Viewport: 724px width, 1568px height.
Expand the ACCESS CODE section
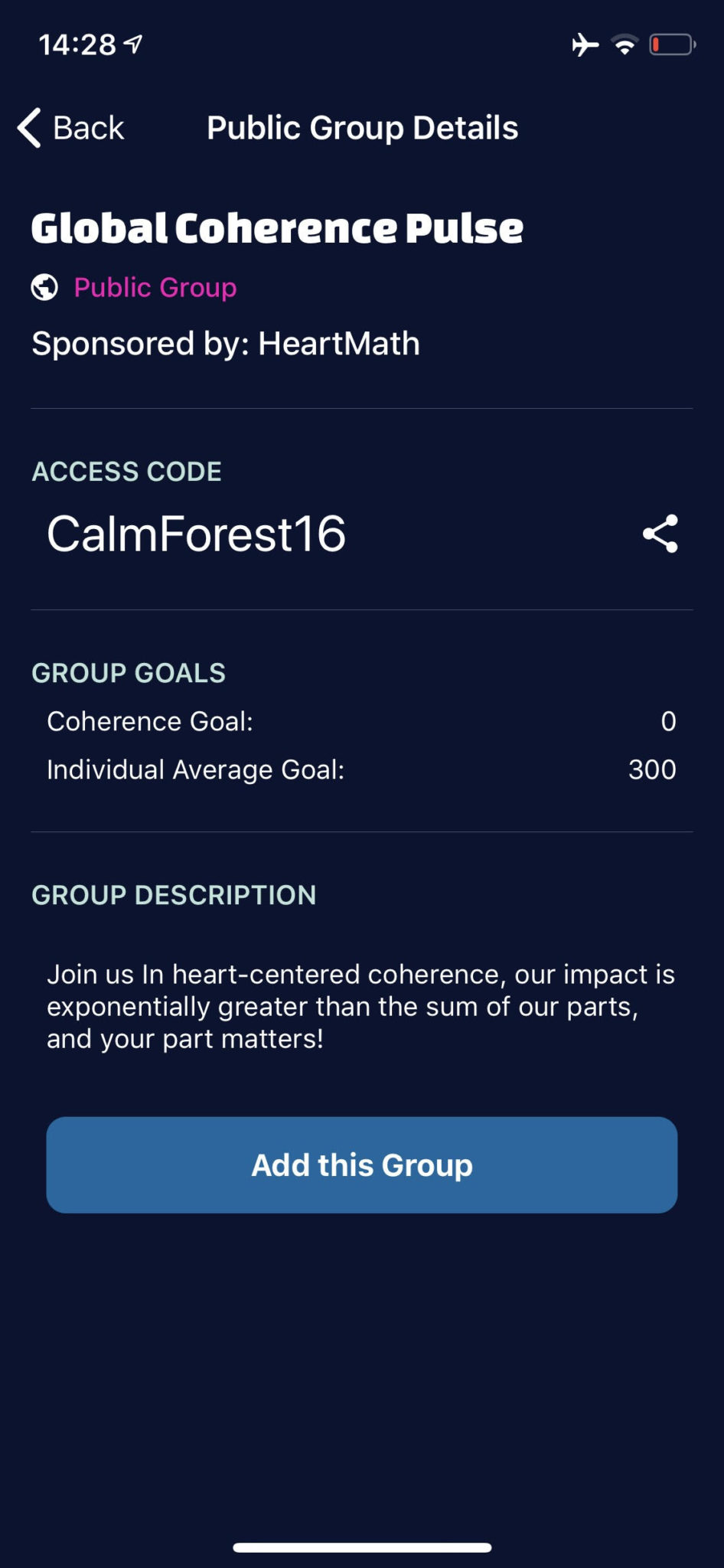[127, 472]
